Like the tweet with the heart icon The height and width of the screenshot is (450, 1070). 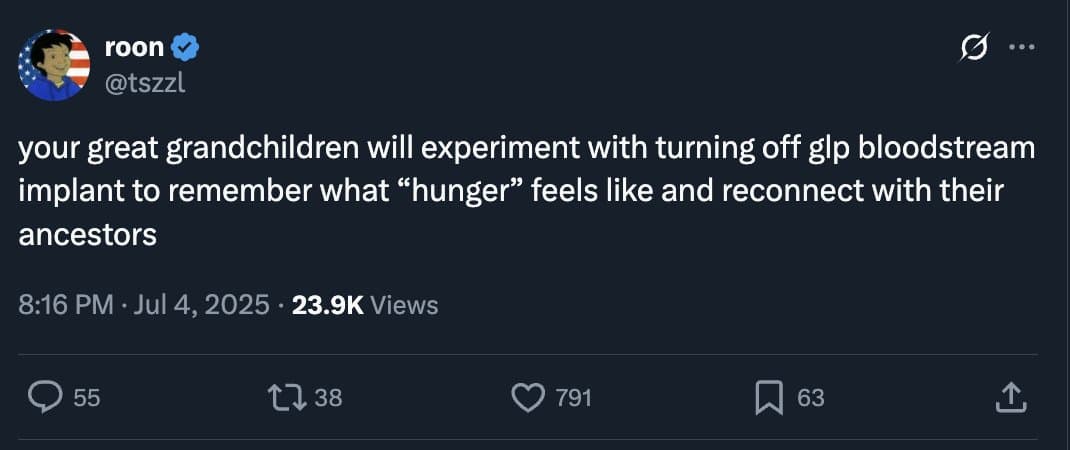527,398
